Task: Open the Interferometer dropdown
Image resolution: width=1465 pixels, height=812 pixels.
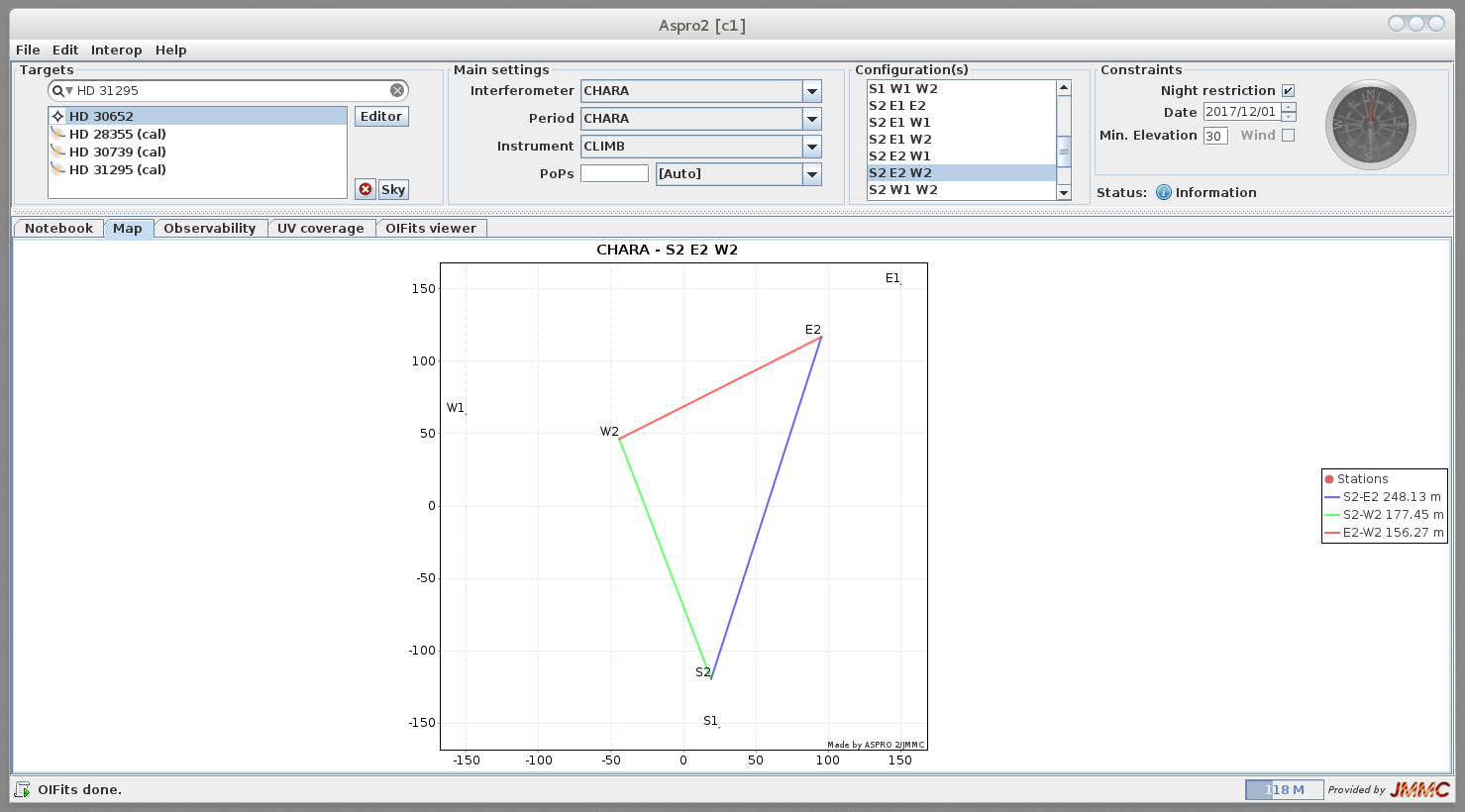Action: pos(812,91)
